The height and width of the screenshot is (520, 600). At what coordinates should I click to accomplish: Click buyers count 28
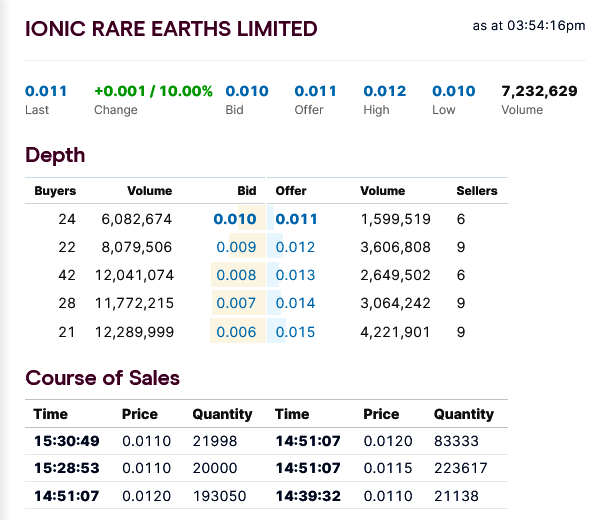coord(67,303)
